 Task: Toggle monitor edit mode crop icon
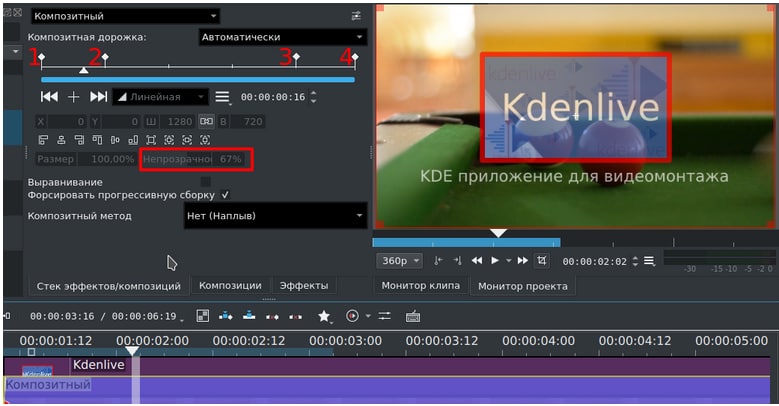pos(542,260)
